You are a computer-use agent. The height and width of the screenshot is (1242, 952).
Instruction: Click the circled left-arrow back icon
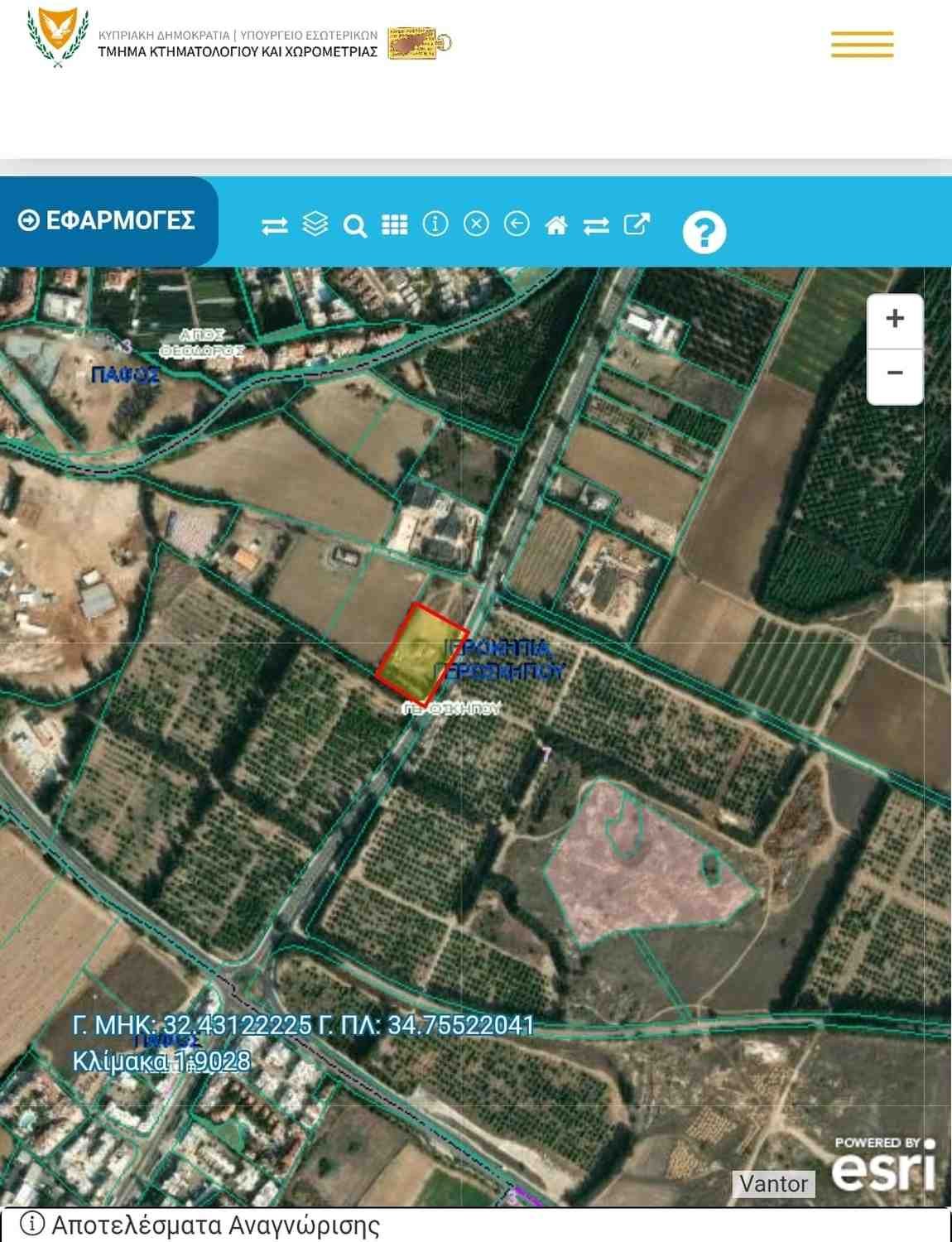[517, 224]
